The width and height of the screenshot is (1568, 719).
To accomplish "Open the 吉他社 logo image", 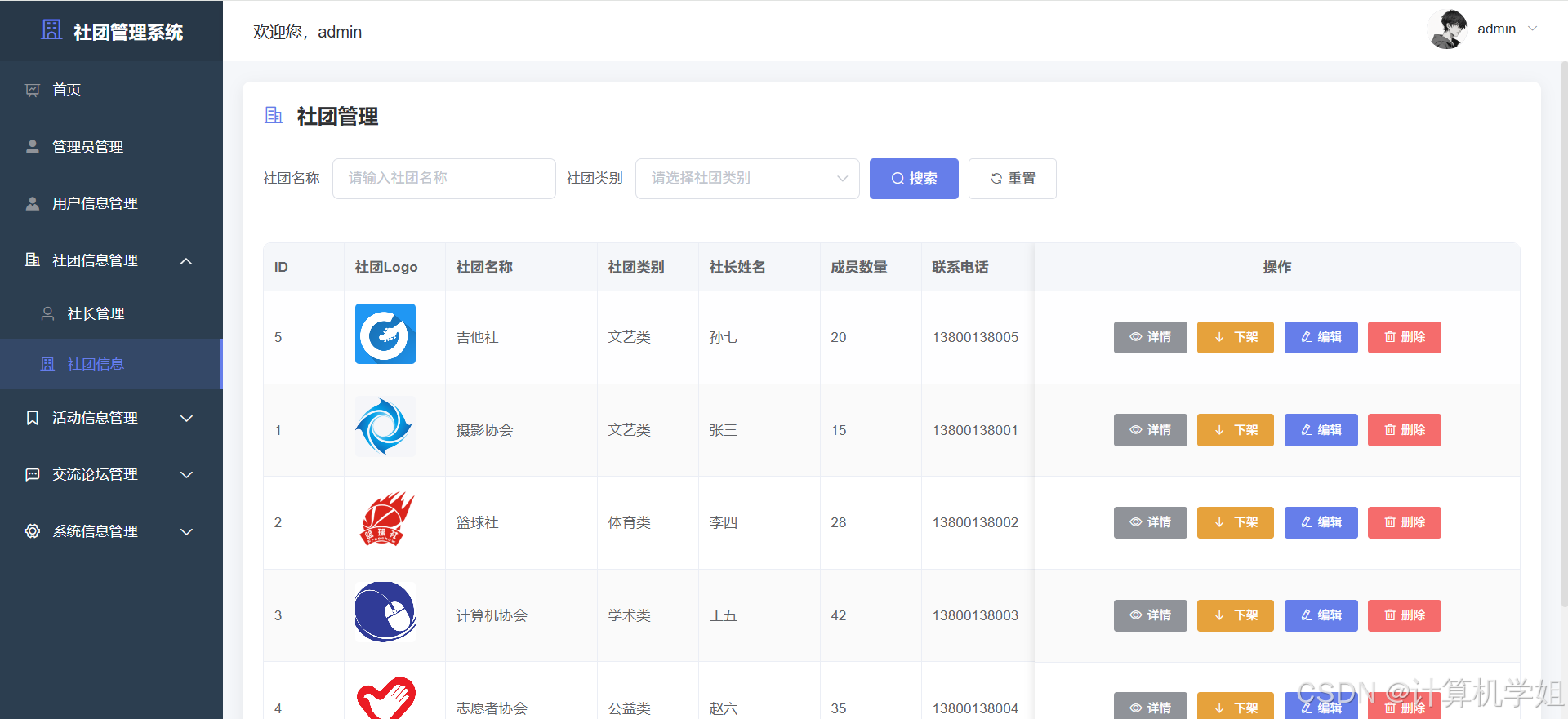I will (x=385, y=334).
